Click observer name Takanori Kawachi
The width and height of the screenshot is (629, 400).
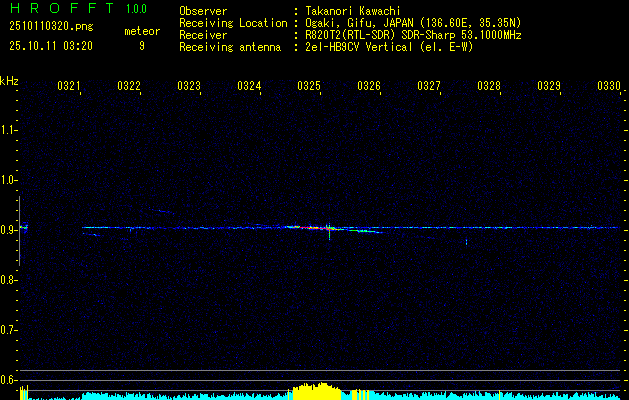pyautogui.click(x=353, y=11)
